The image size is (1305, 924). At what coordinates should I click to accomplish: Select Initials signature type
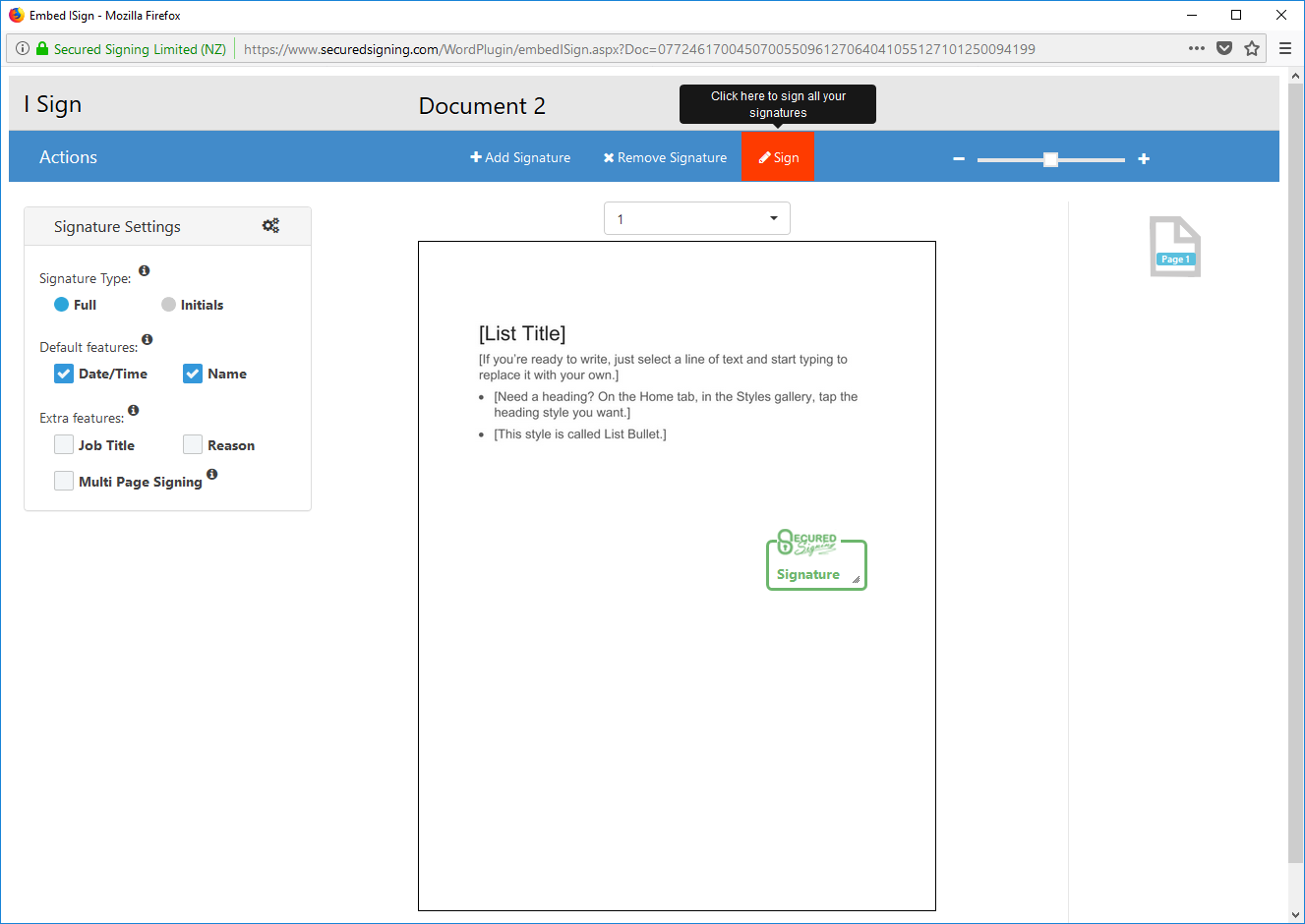168,305
